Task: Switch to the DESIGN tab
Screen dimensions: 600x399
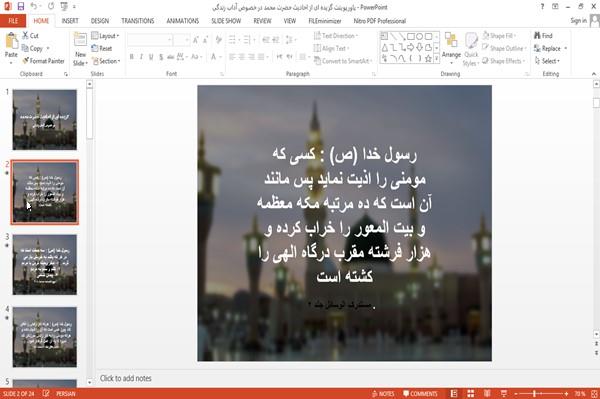Action: (99, 21)
